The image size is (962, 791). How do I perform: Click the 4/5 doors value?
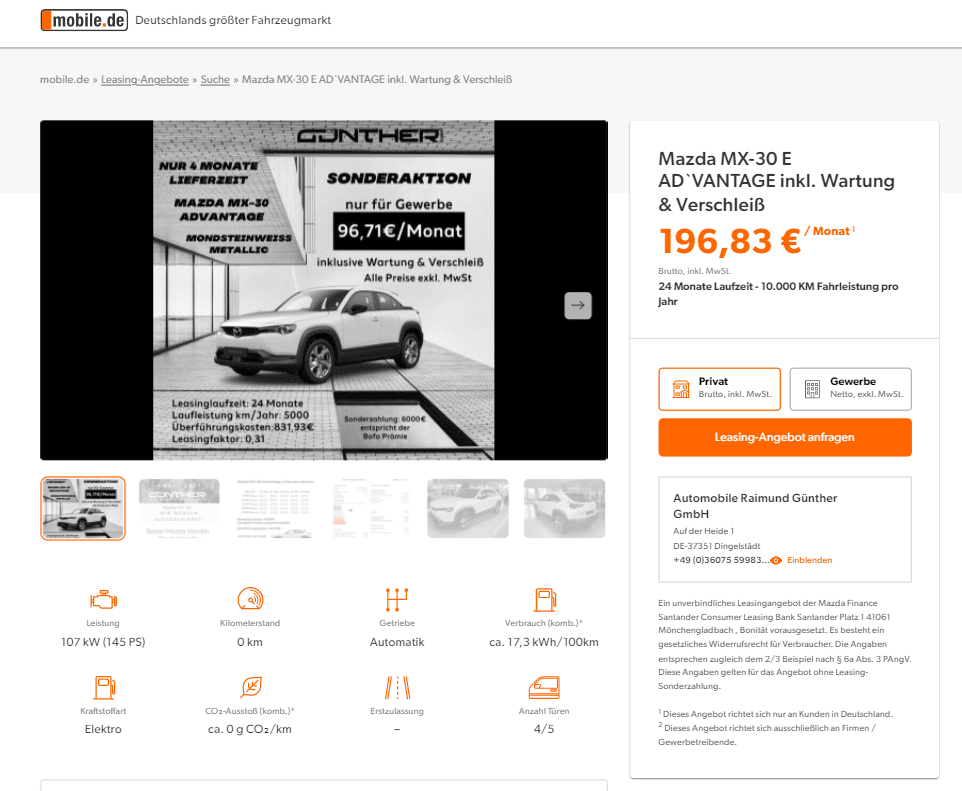click(544, 729)
